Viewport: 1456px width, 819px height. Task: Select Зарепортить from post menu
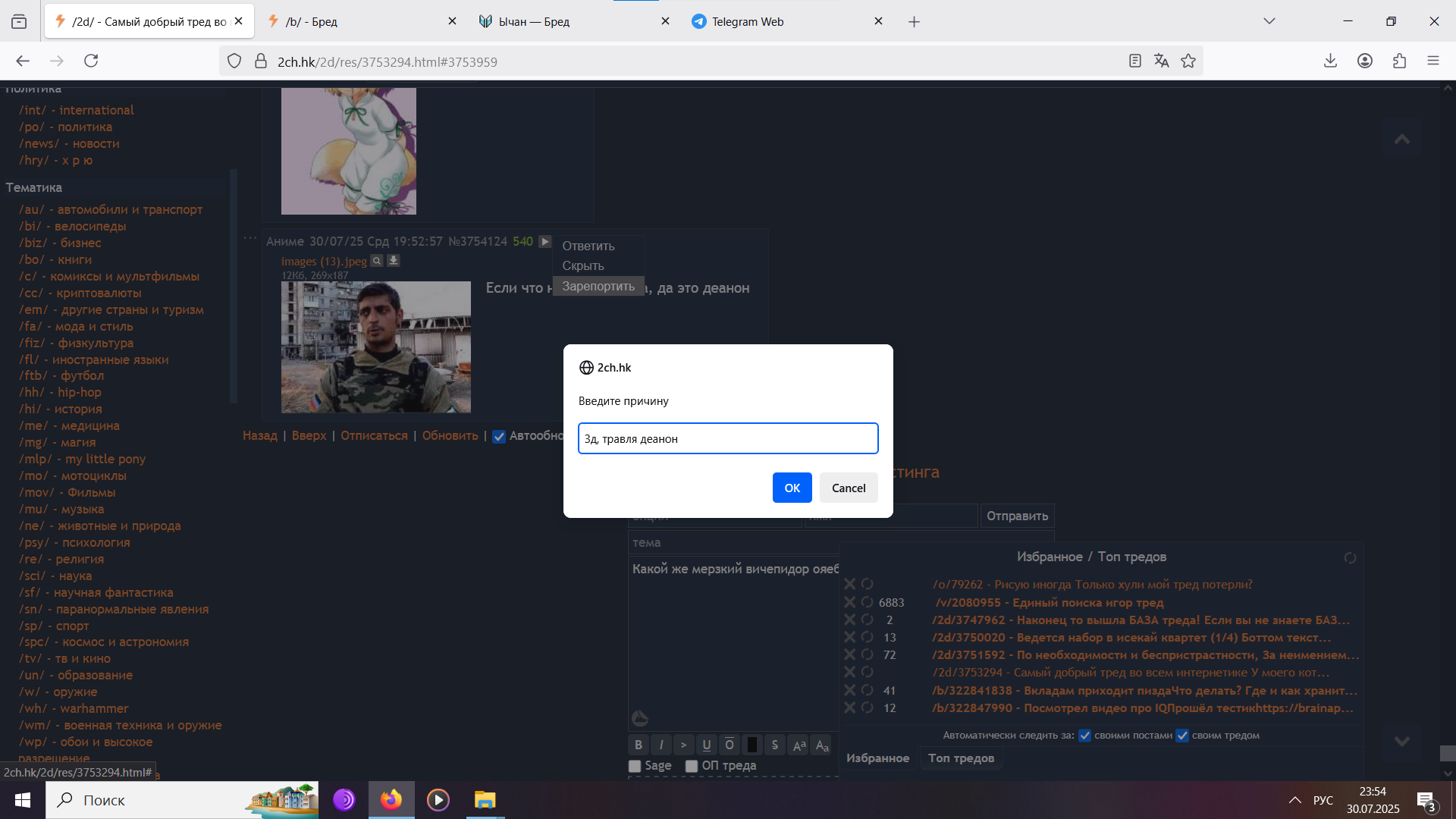[598, 286]
